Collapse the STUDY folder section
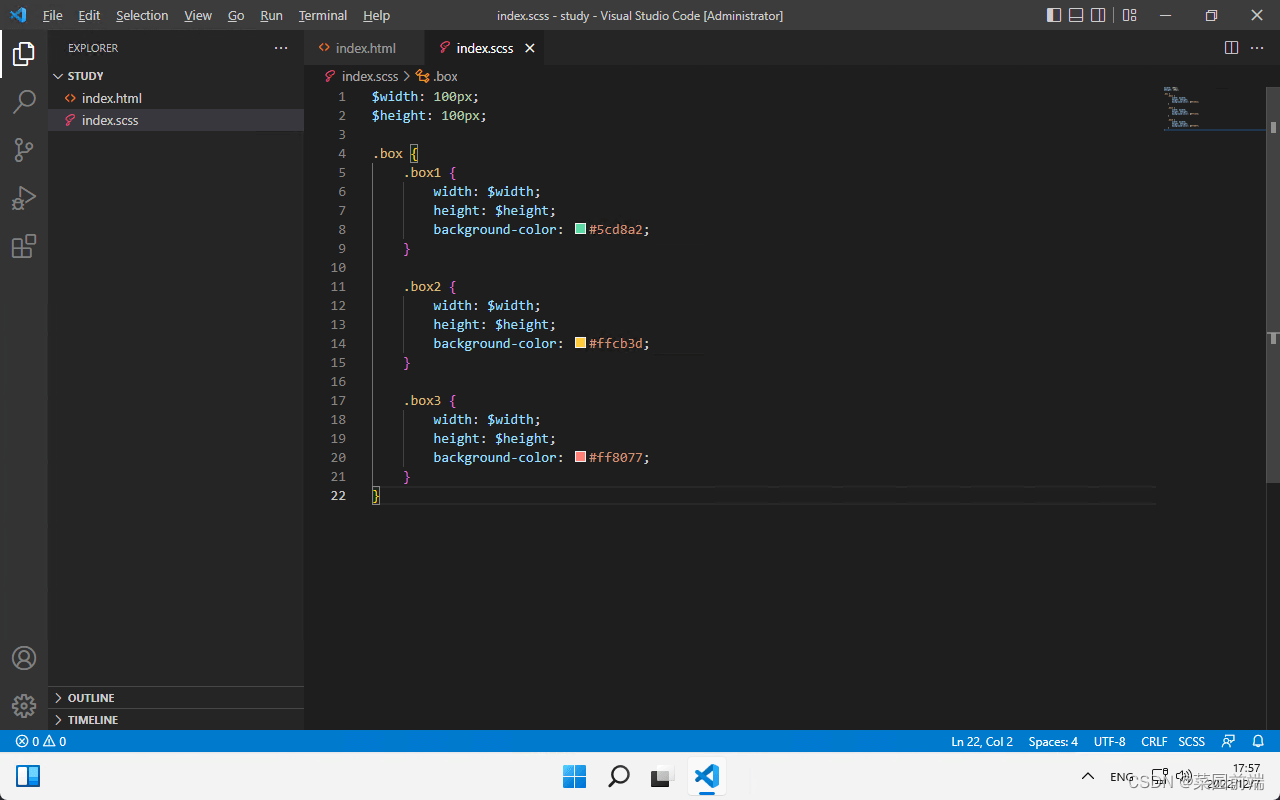This screenshot has height=800, width=1280. point(176,76)
